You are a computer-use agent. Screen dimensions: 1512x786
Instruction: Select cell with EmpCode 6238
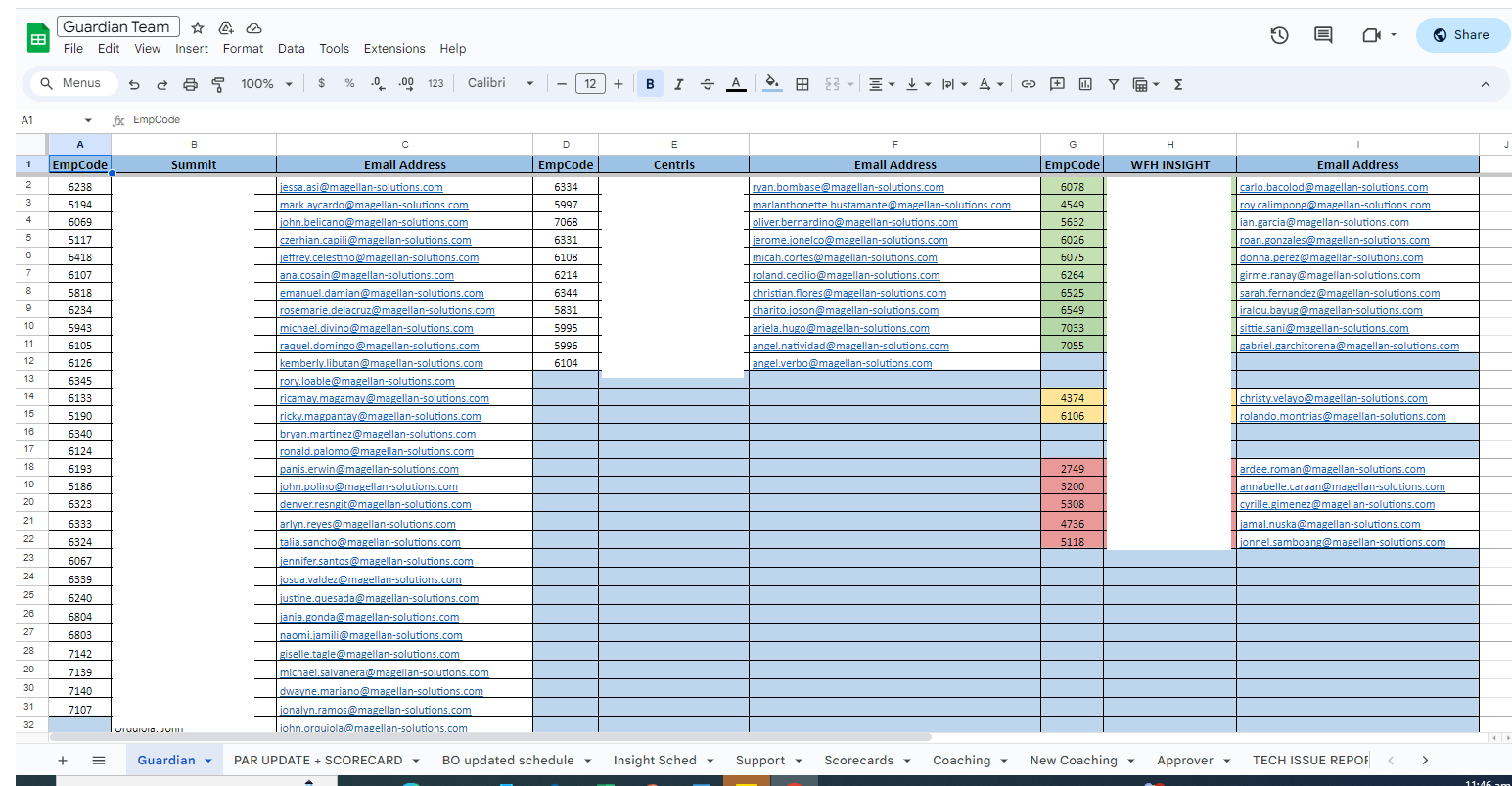[80, 187]
